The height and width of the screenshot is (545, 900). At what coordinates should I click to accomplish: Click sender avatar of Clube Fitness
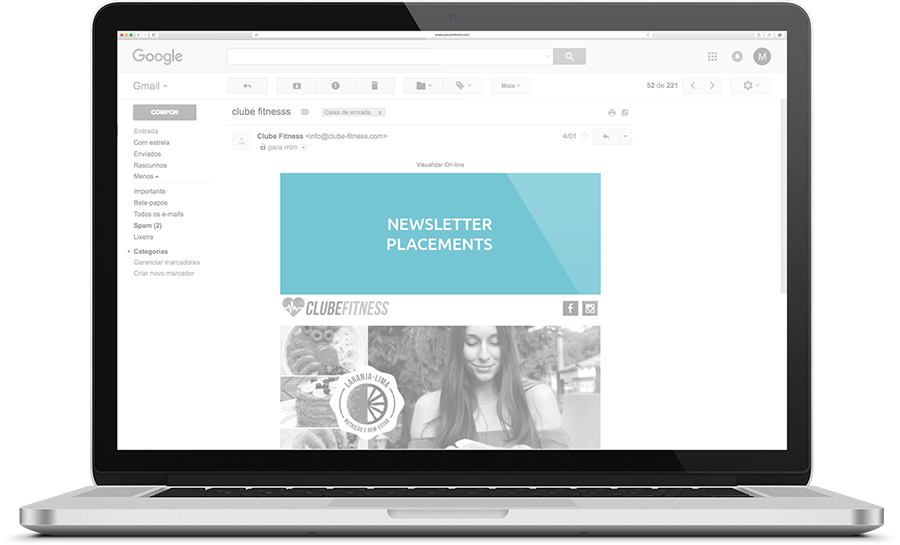coord(242,141)
